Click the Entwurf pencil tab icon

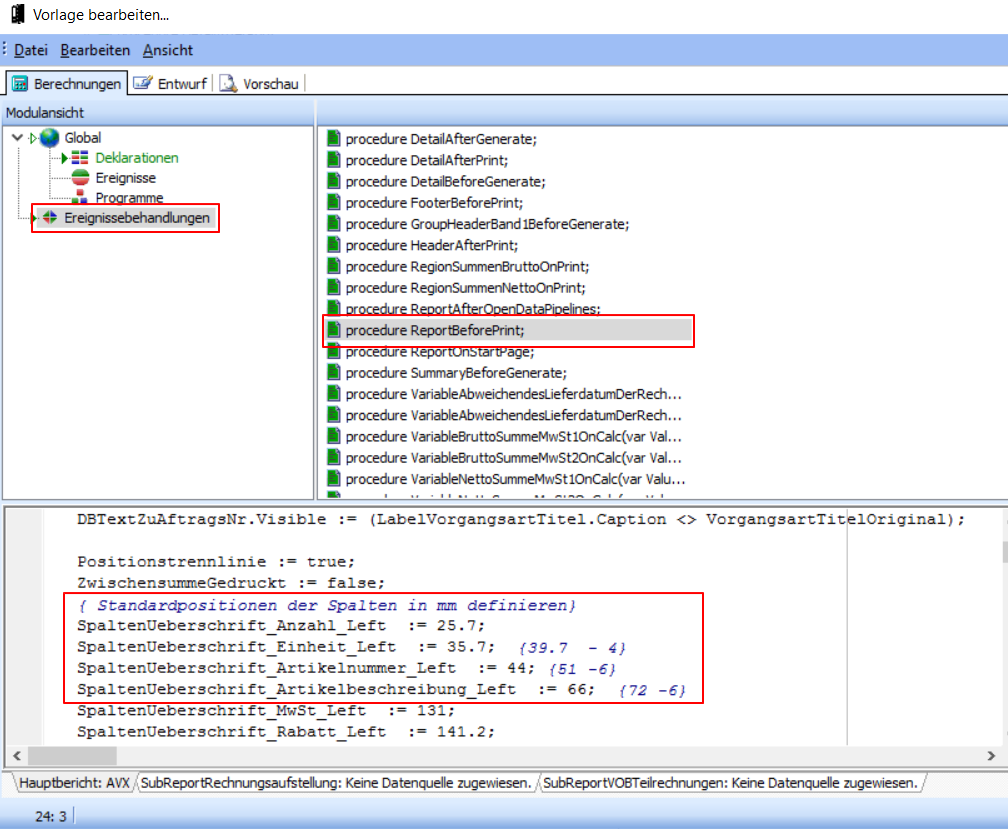143,83
